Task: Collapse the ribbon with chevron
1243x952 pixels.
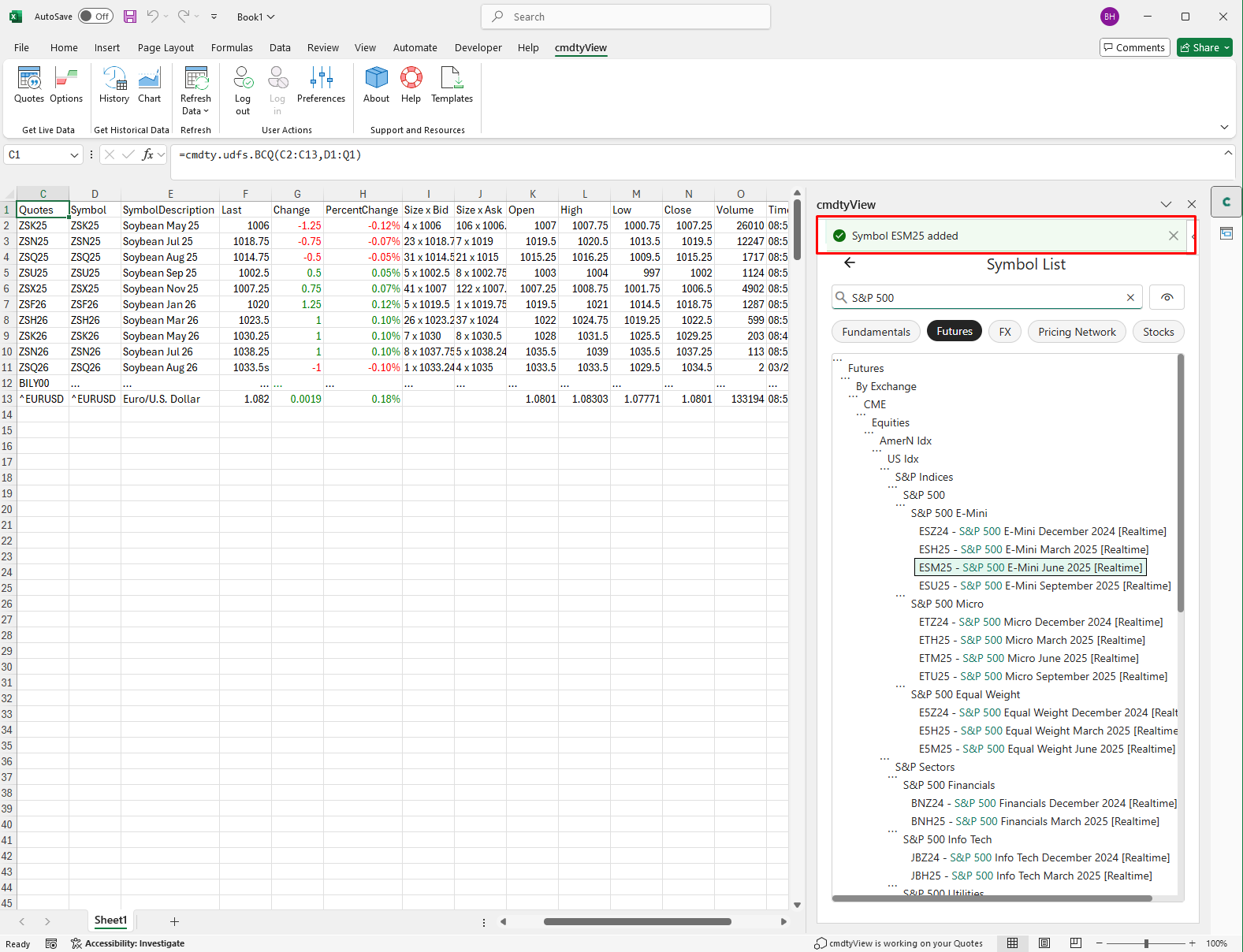Action: coord(1224,127)
